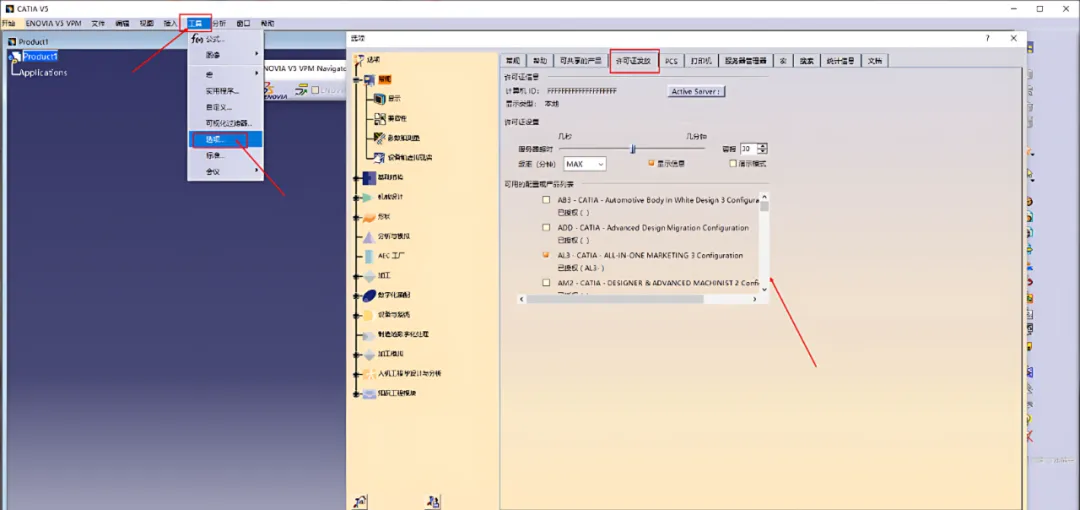Uncheck the AL3 ALL-IN-ONE MARKETING checkbox
The width and height of the screenshot is (1080, 510).
546,255
